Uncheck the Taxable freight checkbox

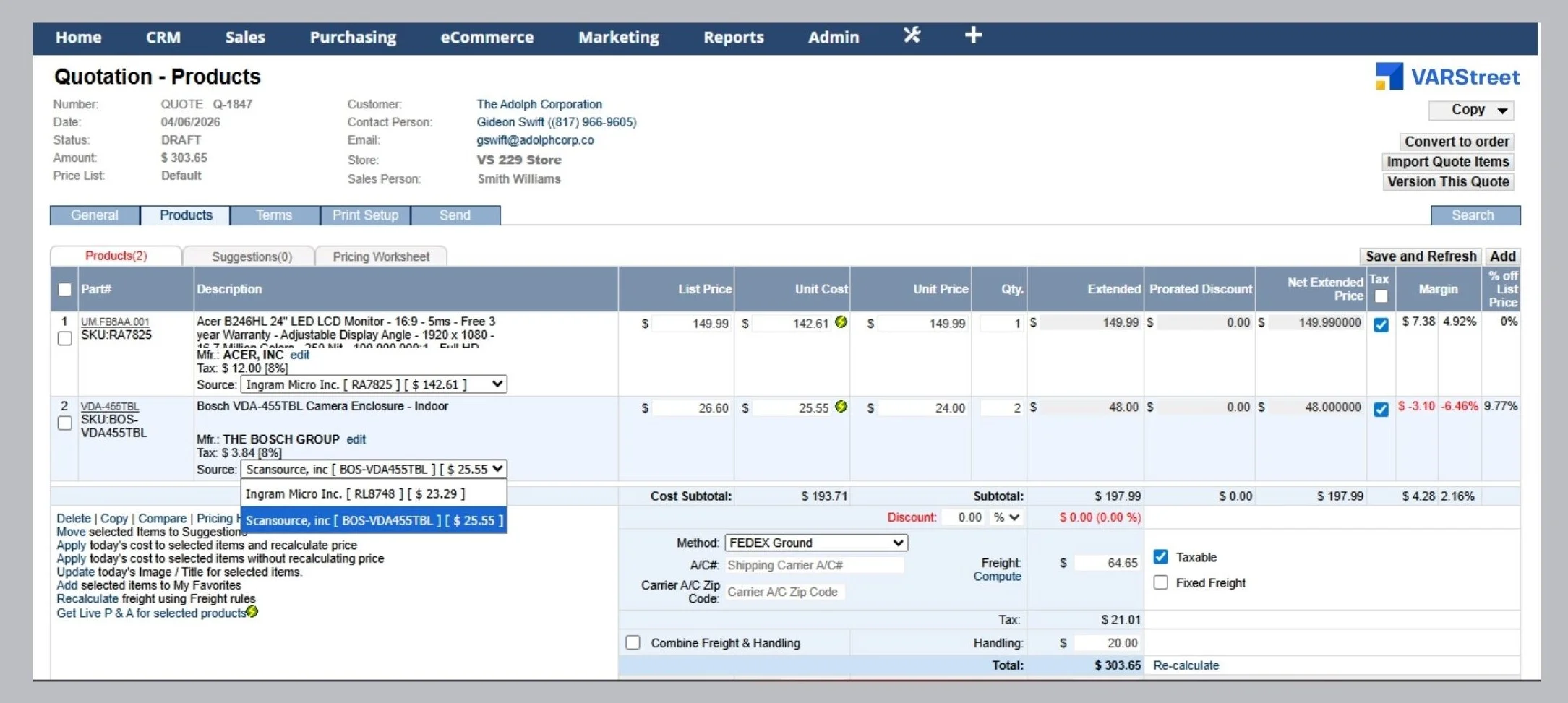tap(1160, 556)
